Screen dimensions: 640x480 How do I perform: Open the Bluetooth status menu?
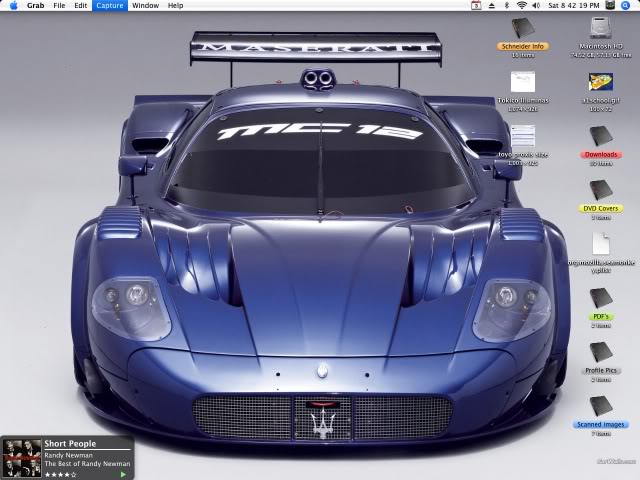[x=507, y=6]
